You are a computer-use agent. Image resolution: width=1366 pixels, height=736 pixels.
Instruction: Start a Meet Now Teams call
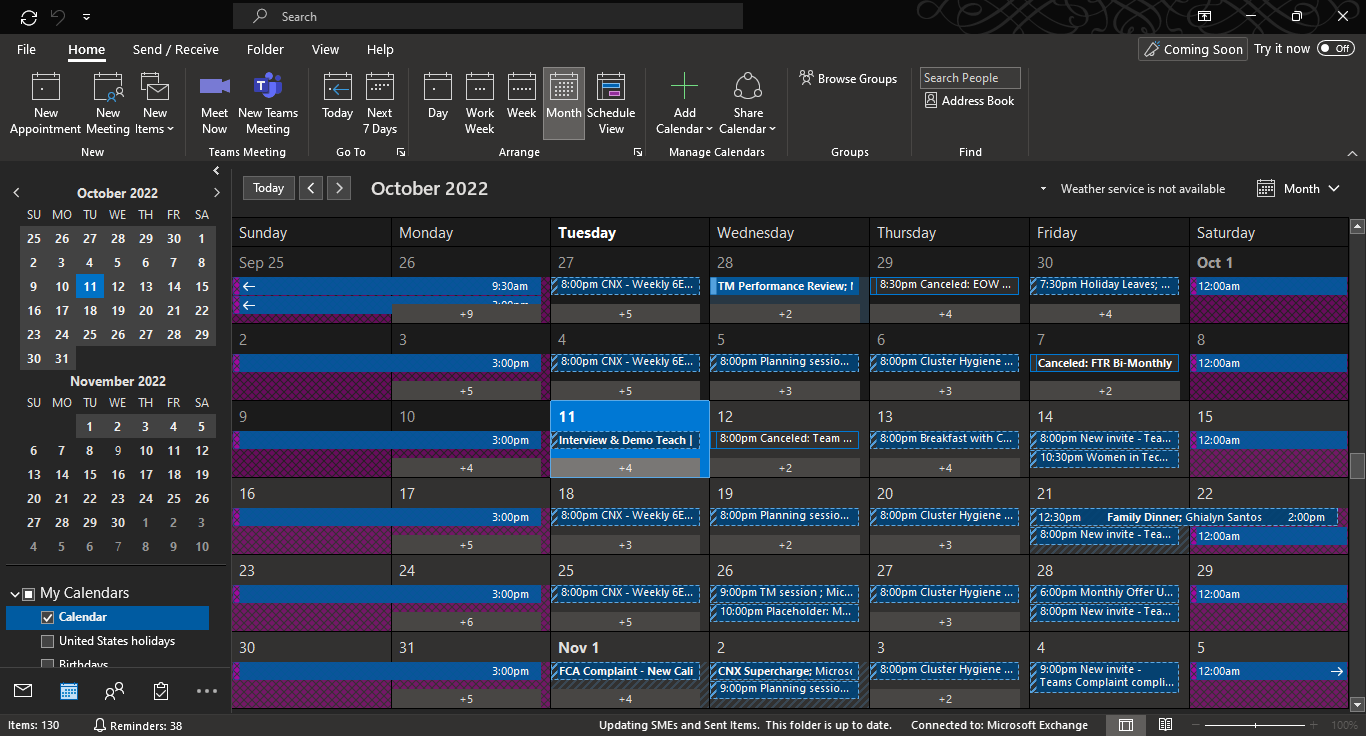click(x=214, y=104)
